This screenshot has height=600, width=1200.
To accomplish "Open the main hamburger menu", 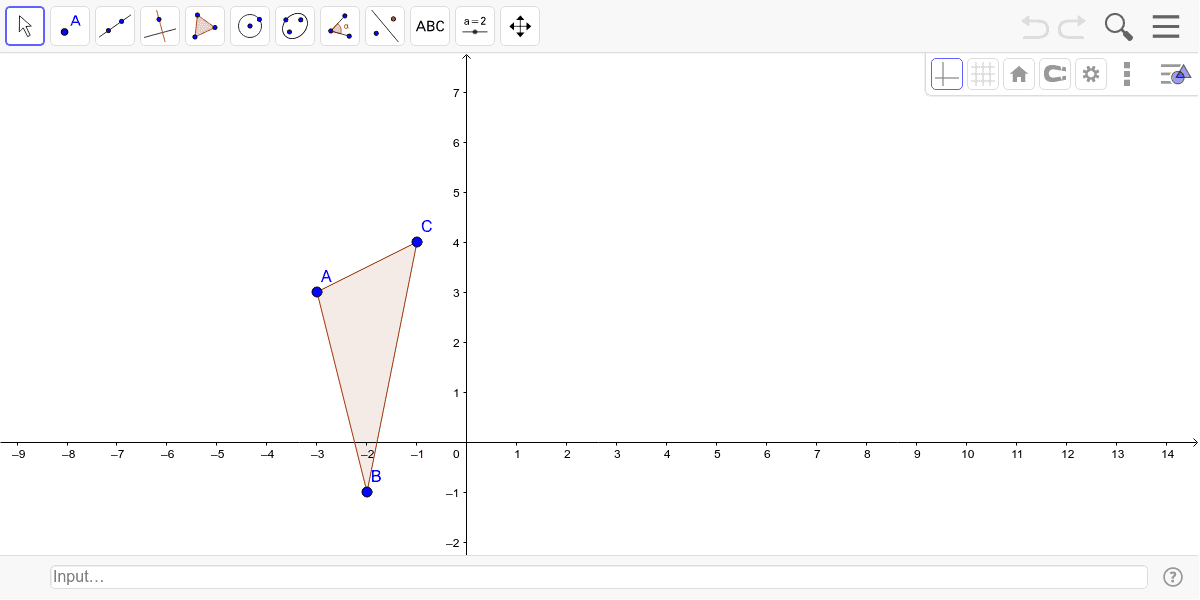I will tap(1166, 27).
